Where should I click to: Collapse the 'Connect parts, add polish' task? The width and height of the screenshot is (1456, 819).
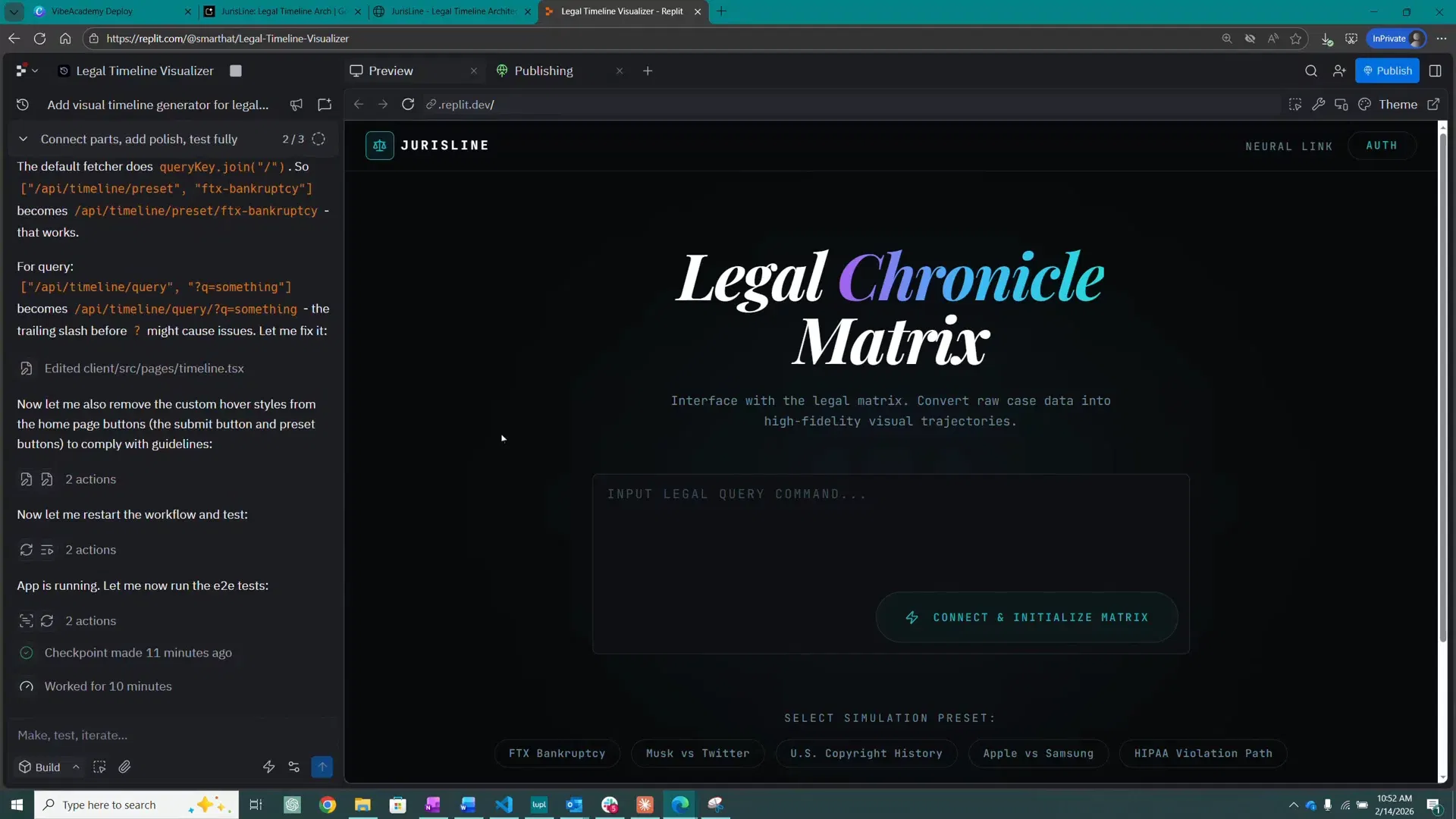[x=24, y=139]
